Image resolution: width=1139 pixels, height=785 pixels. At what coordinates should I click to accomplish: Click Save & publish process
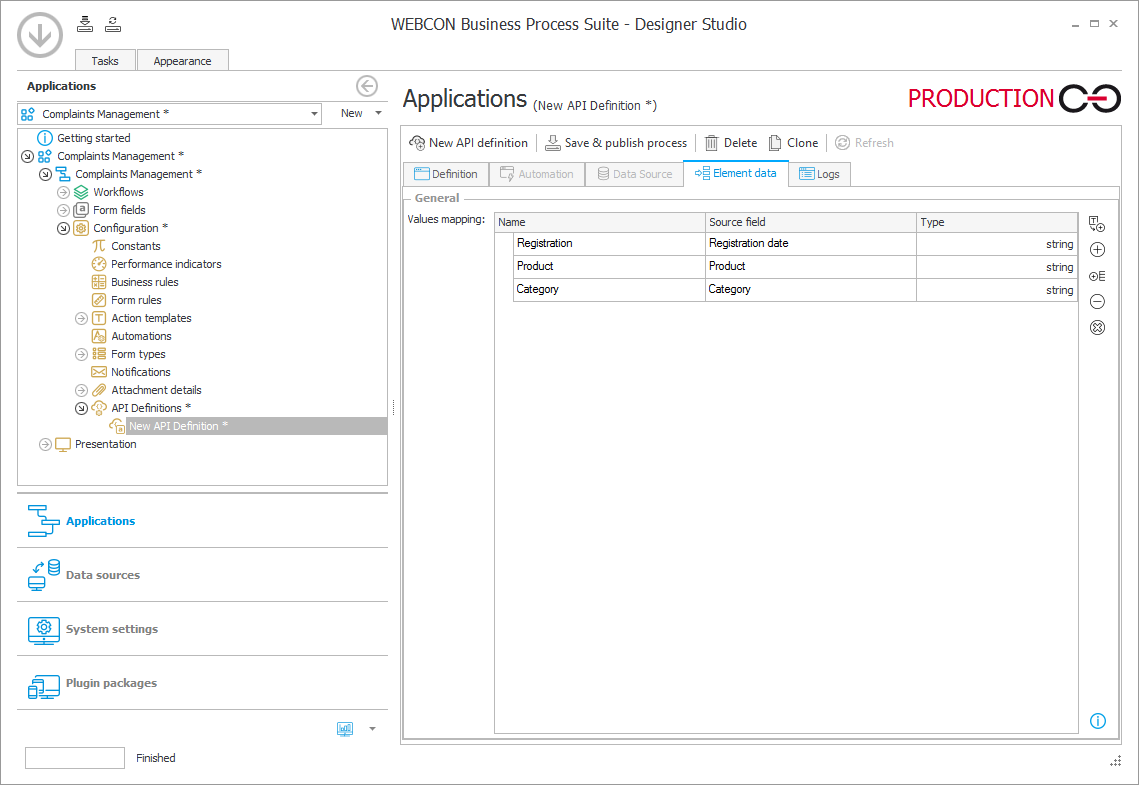(x=616, y=143)
